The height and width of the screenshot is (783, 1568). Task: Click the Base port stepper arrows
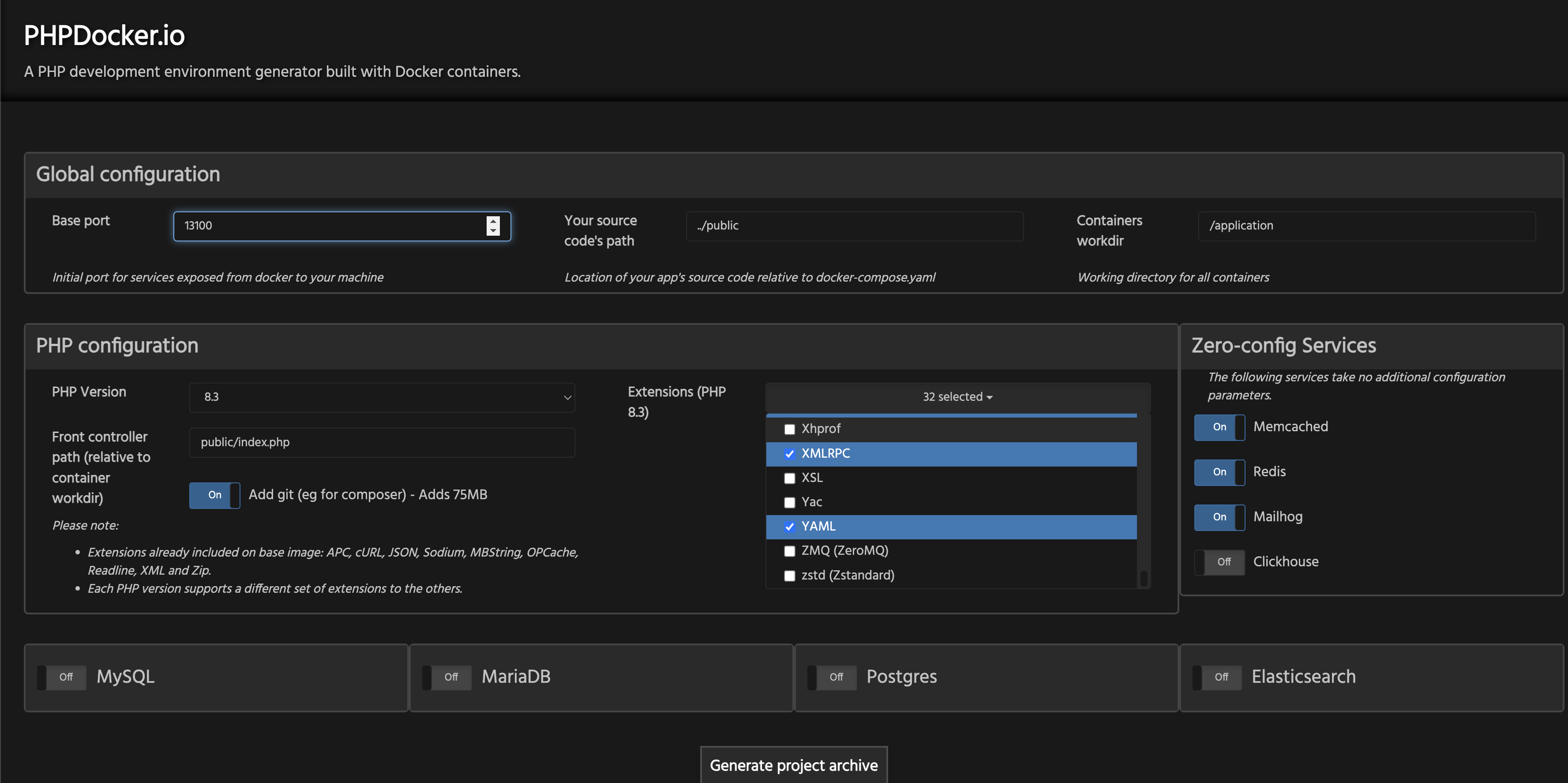tap(493, 226)
